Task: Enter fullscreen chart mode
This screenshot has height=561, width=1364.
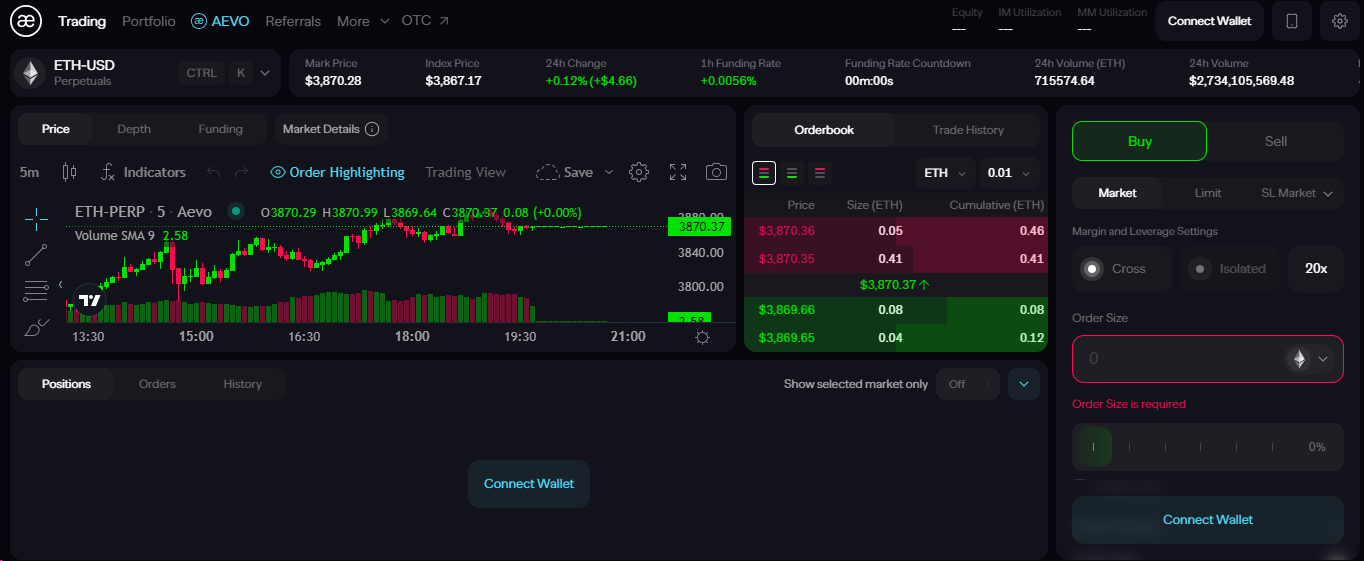Action: coord(678,172)
